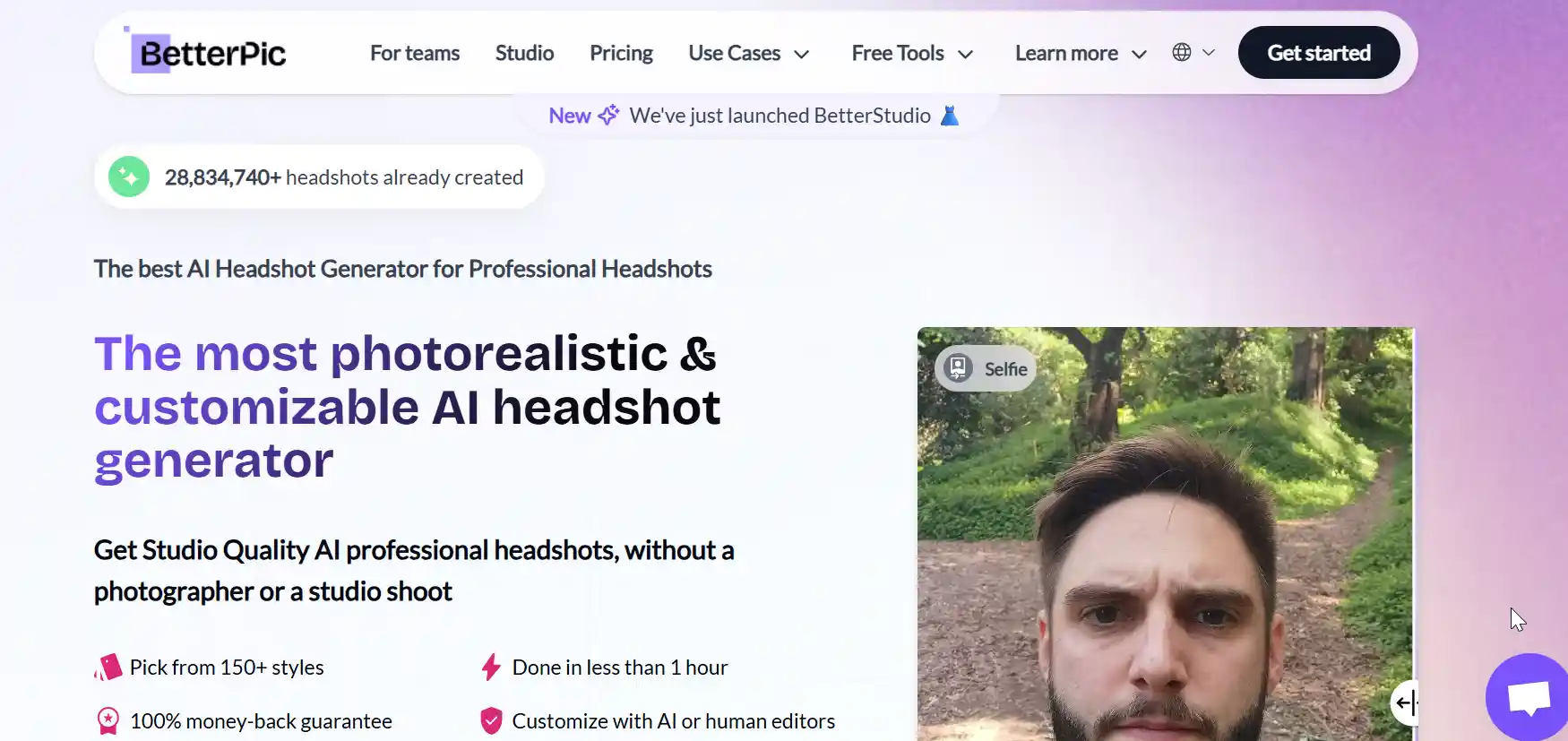This screenshot has height=741, width=1568.
Task: Click the selfie comparison photo
Action: click(x=1165, y=534)
